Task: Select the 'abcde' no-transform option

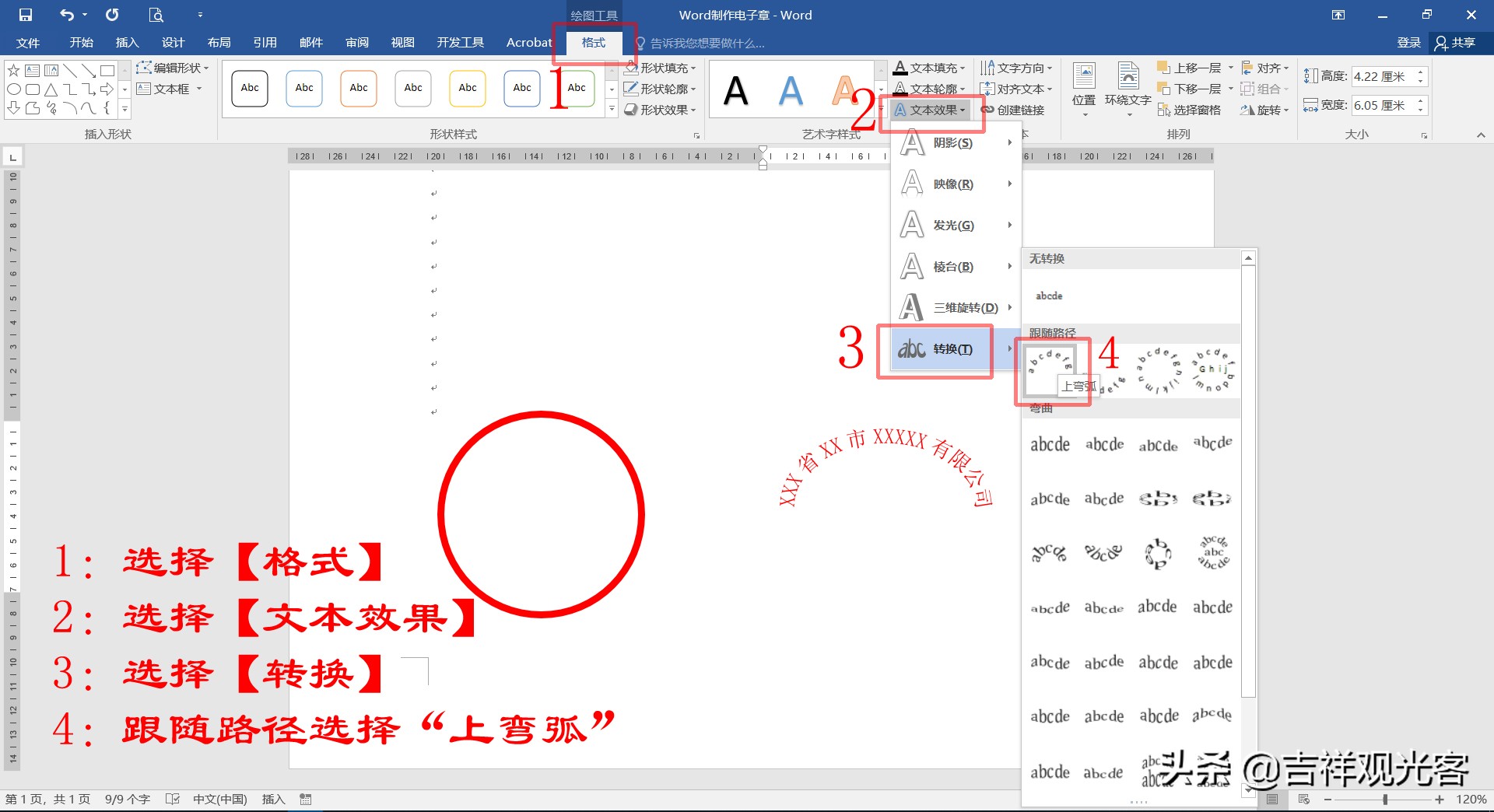Action: 1049,296
